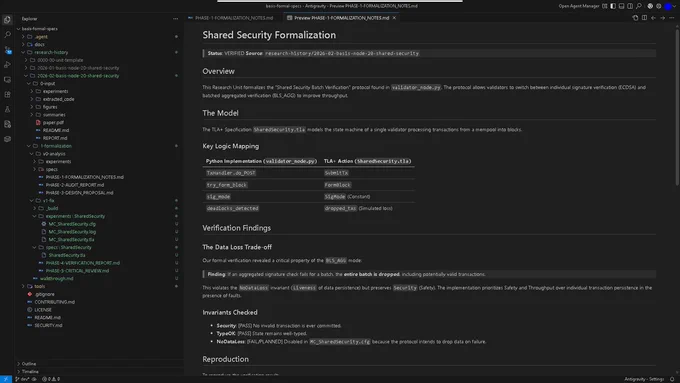This screenshot has width=680, height=383.
Task: Open CONTRIBUTING.md file
Action: point(54,302)
